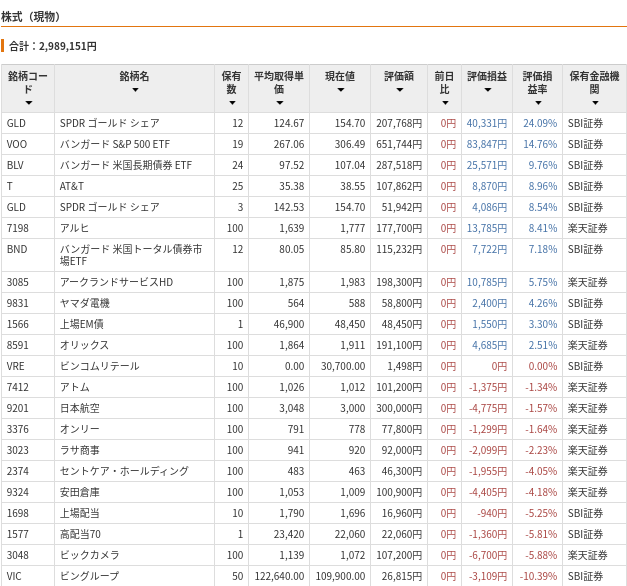Click the 30,700.00 current price
Viewport: 627px width, 586px height.
coord(343,366)
